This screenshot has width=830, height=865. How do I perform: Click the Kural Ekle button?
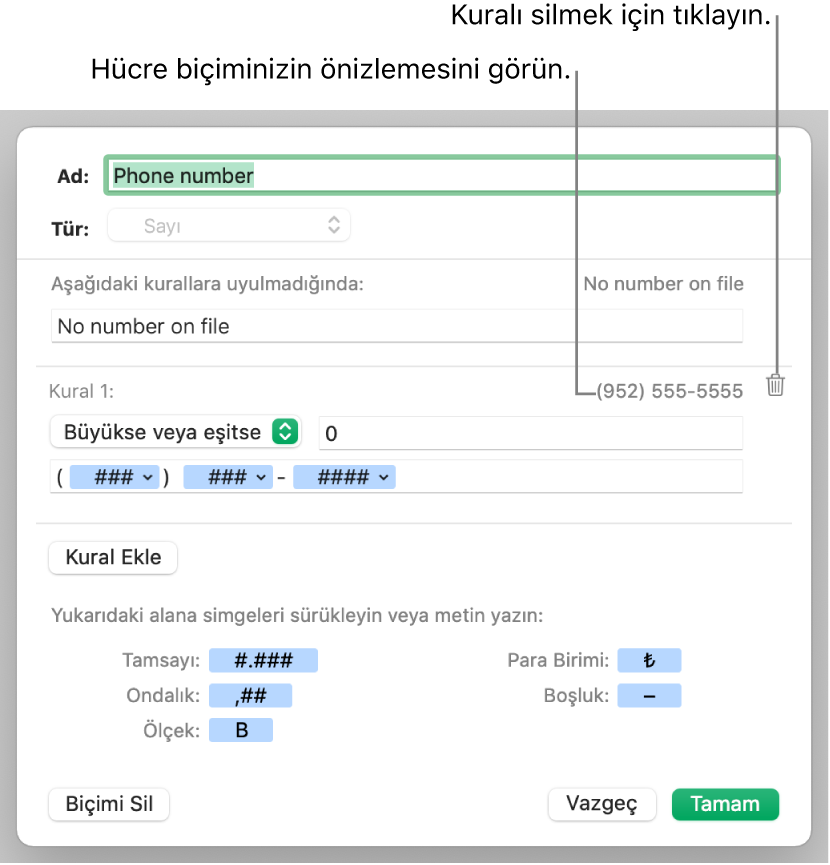pyautogui.click(x=113, y=557)
